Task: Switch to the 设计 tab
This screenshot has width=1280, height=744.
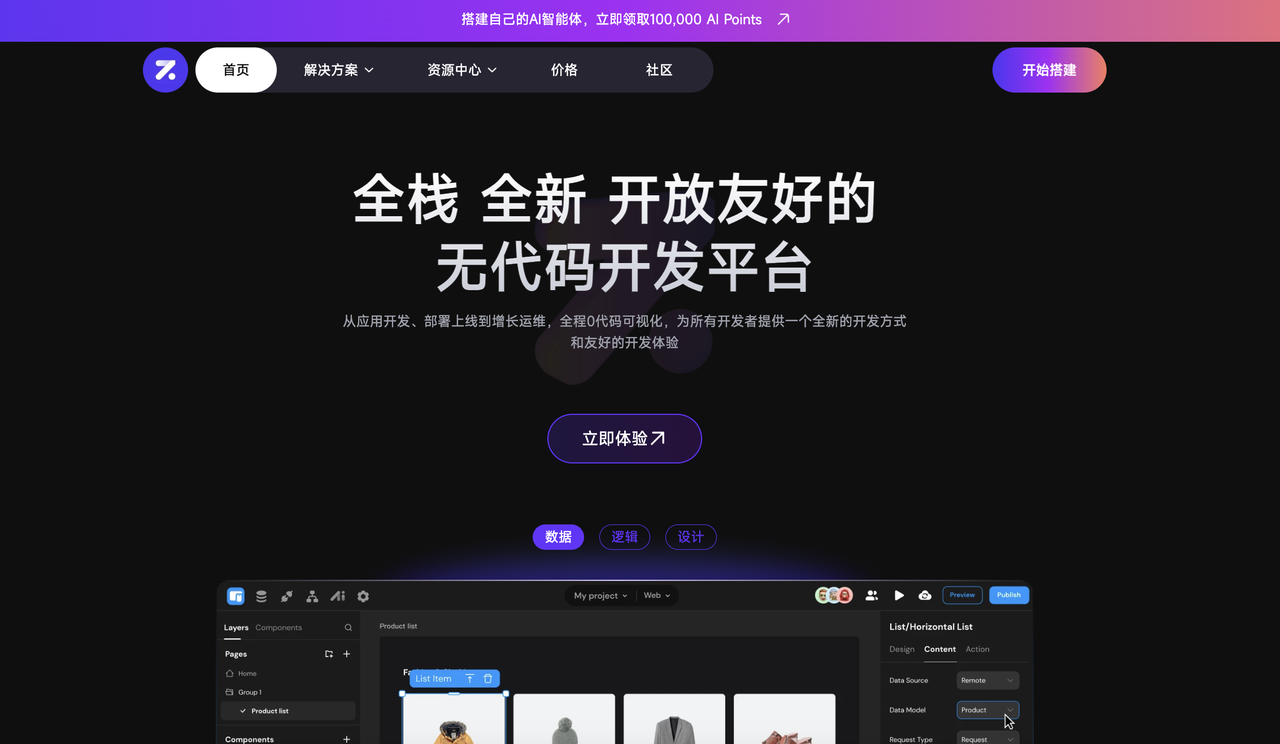Action: [x=691, y=537]
